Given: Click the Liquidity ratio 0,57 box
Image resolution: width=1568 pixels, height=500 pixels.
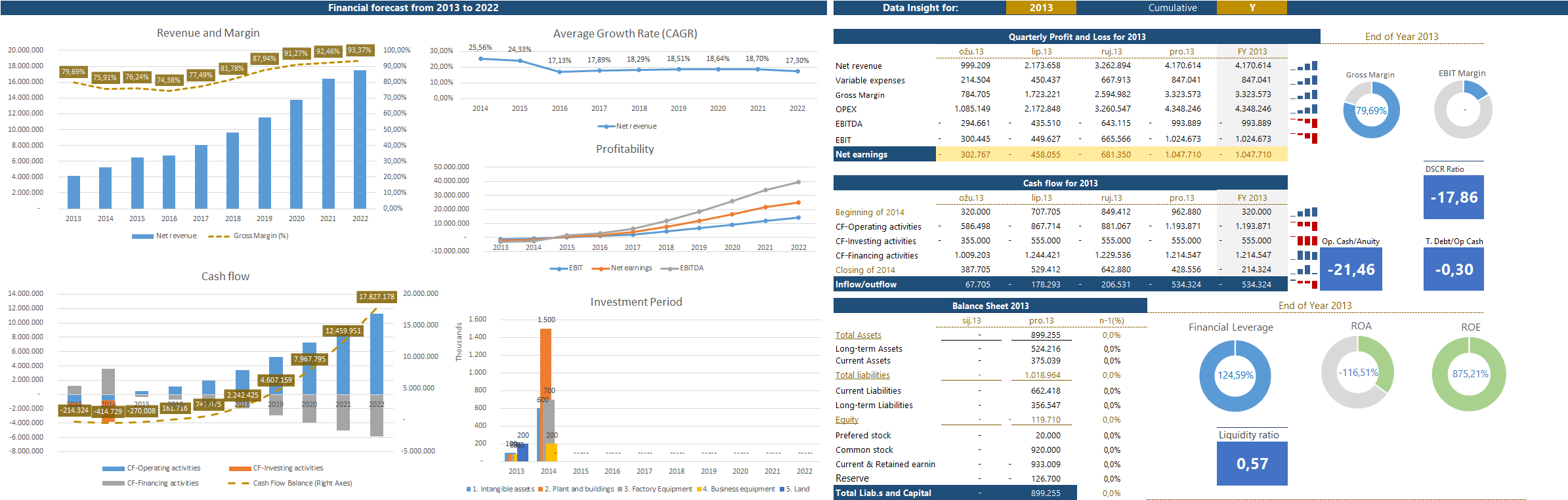Looking at the screenshot, I should 1252,464.
